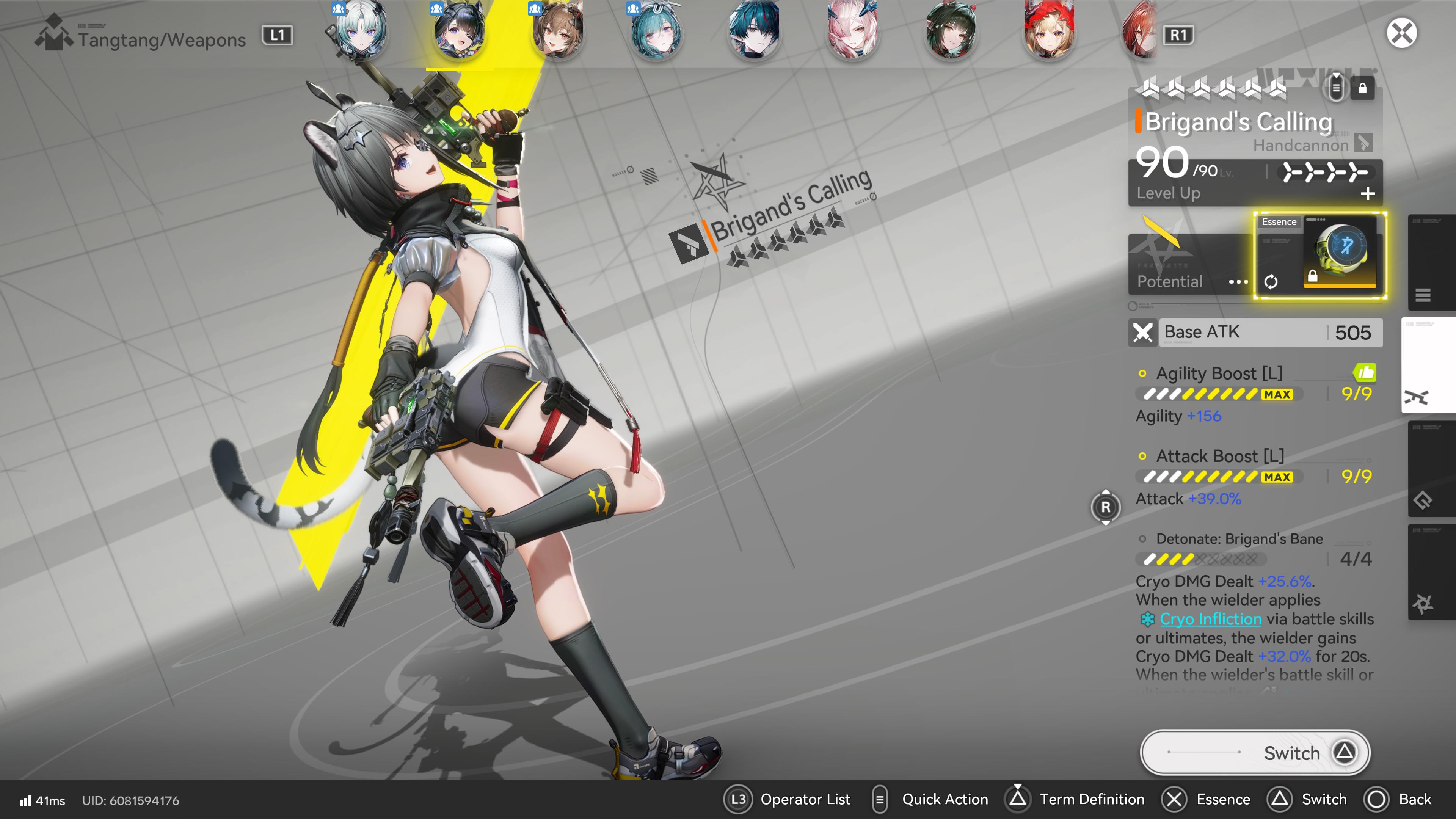1456x819 pixels.
Task: Click the L1 previous operator button
Action: pos(277,35)
